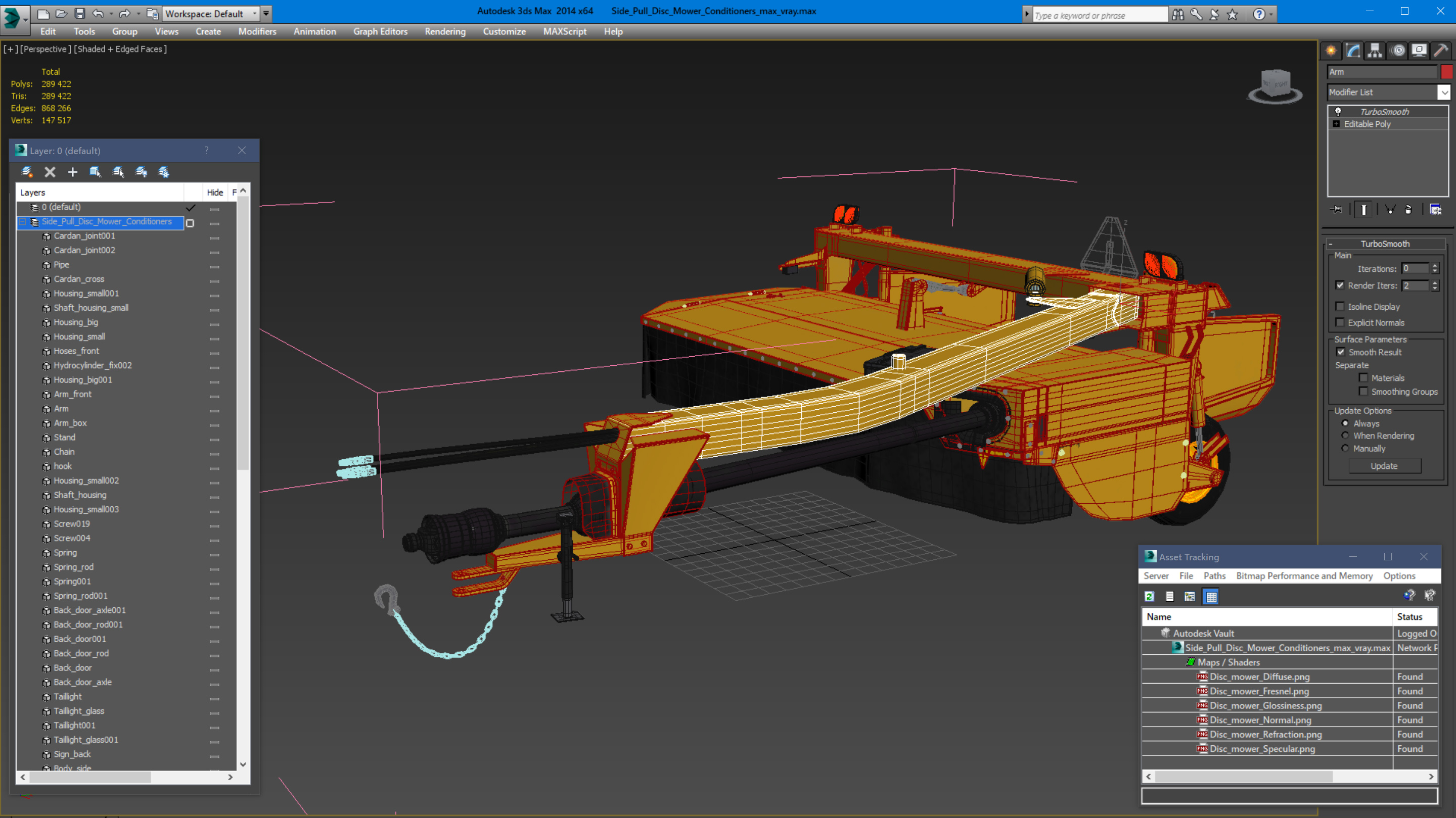
Task: Enable Separate by Smoothing Groups checkbox
Action: click(x=1363, y=392)
